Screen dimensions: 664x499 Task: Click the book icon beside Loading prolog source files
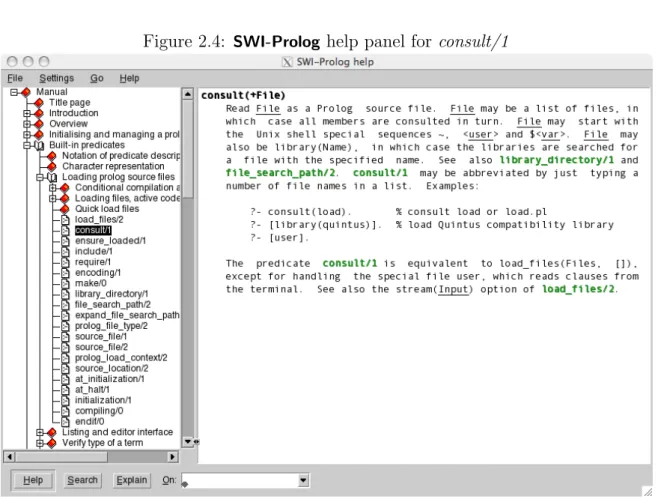pyautogui.click(x=52, y=177)
